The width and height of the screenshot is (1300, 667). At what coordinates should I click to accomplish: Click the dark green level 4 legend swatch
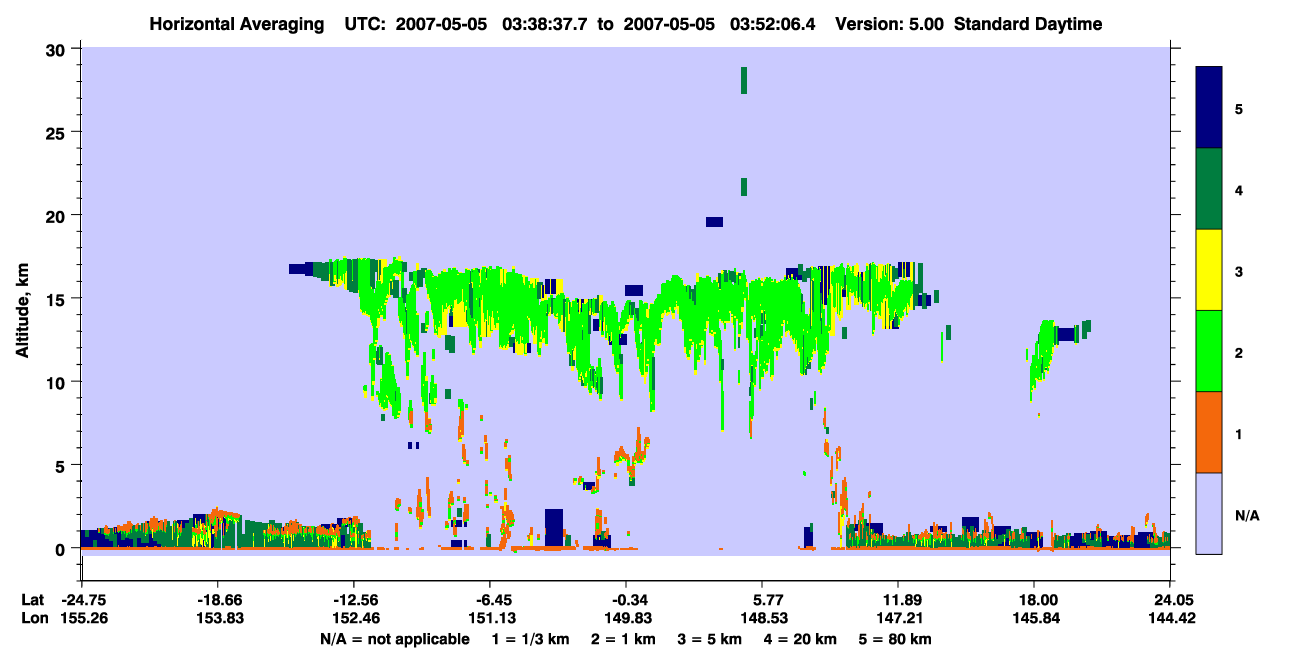click(1209, 189)
